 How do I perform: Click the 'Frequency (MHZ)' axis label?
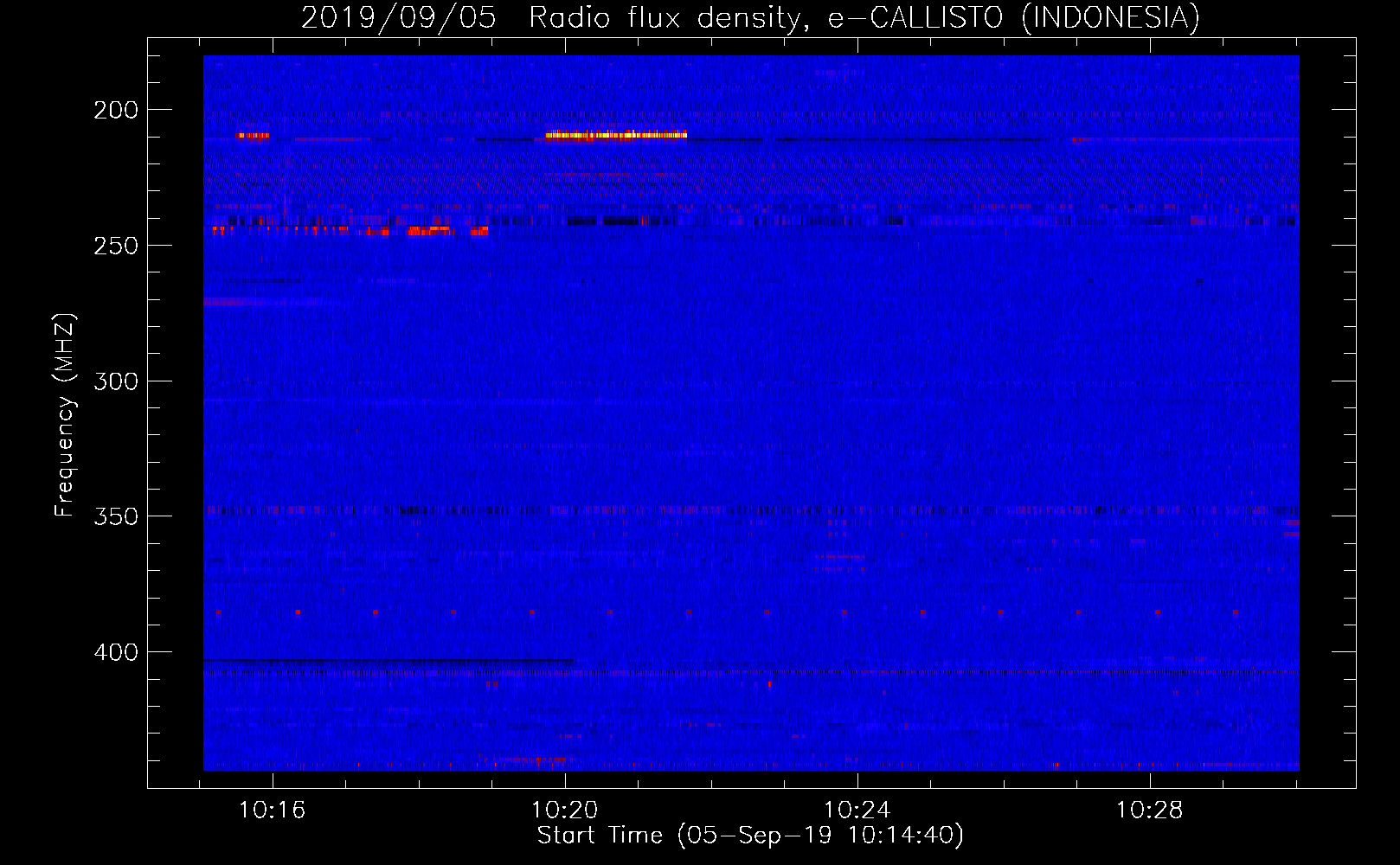click(x=65, y=415)
